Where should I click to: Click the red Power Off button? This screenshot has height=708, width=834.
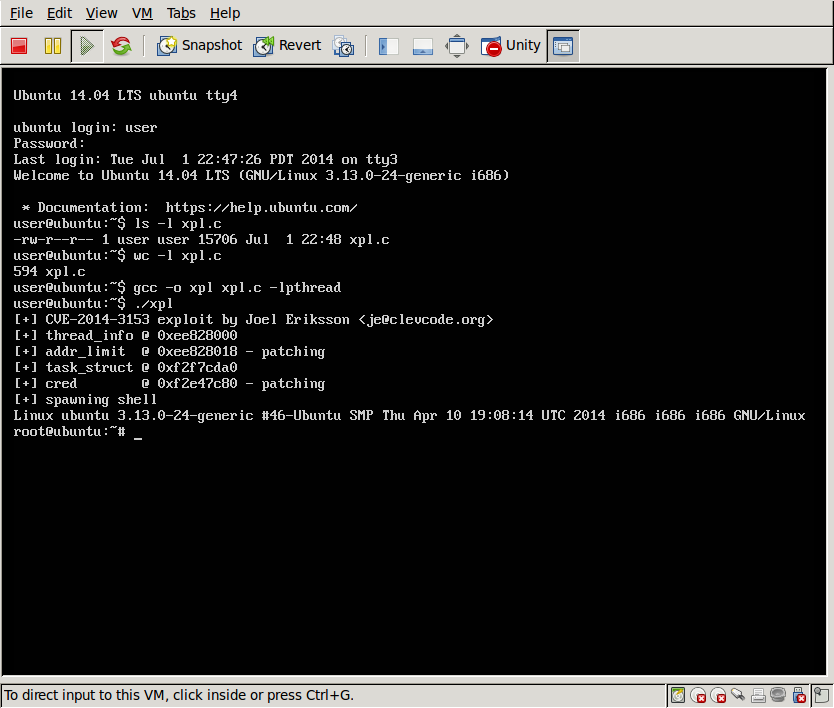[19, 46]
